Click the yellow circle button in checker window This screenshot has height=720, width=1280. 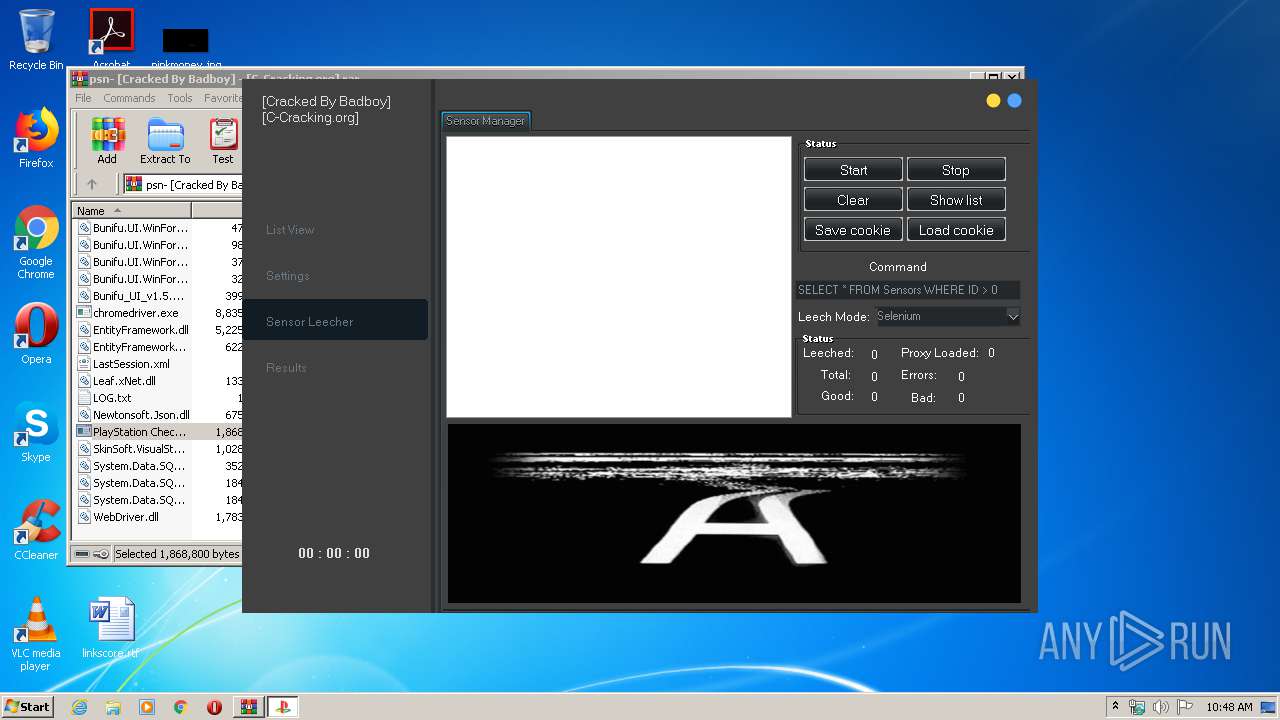pyautogui.click(x=993, y=100)
